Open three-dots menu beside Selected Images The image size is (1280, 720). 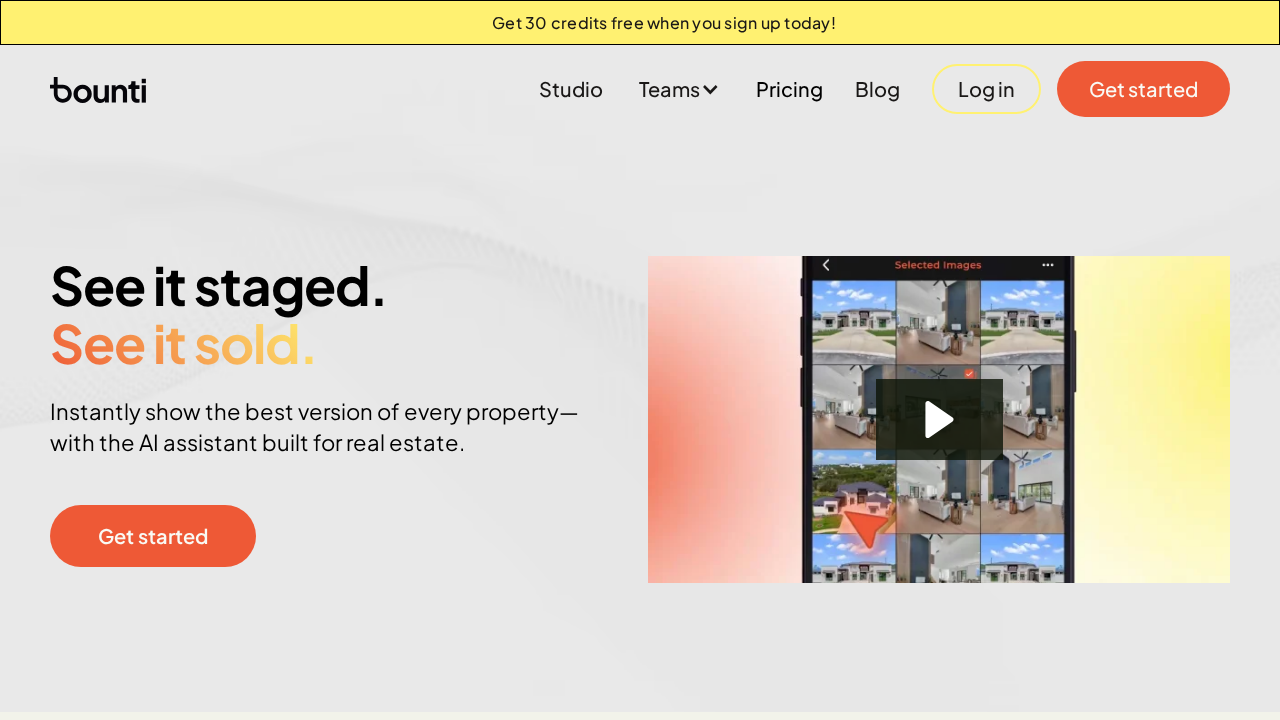click(x=1047, y=265)
